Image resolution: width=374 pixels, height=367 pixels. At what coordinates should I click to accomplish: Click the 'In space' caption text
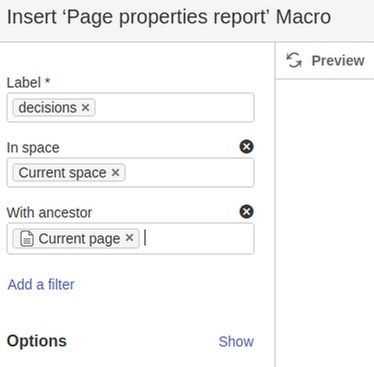[33, 148]
